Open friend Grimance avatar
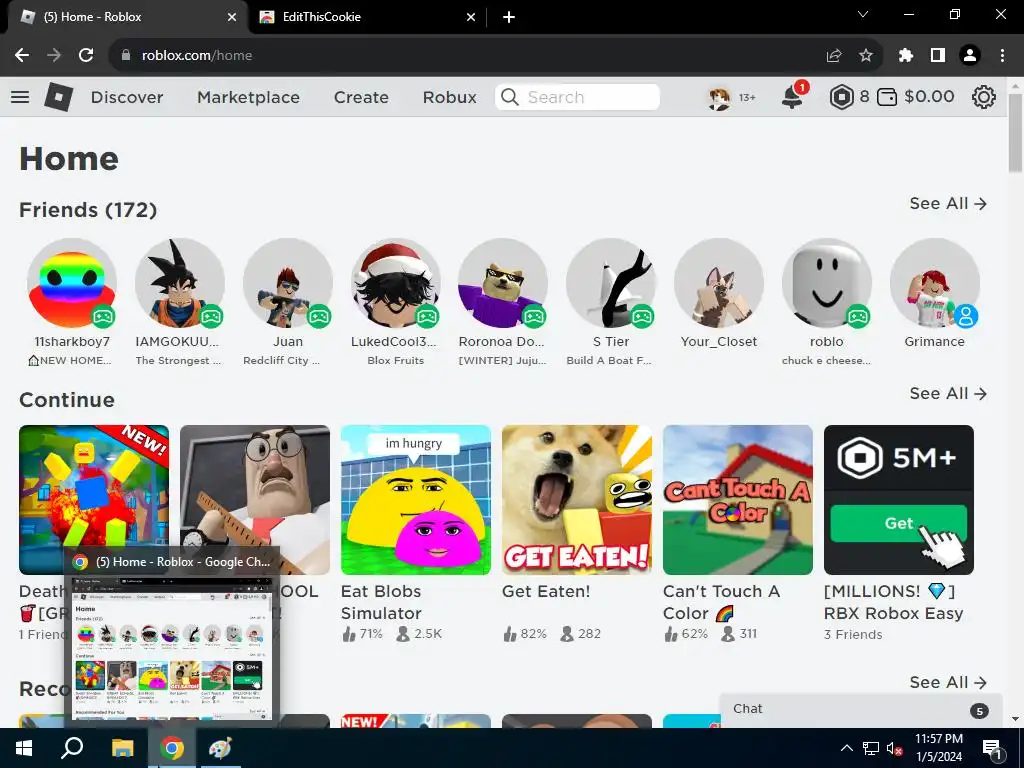The height and width of the screenshot is (768, 1024). point(935,283)
